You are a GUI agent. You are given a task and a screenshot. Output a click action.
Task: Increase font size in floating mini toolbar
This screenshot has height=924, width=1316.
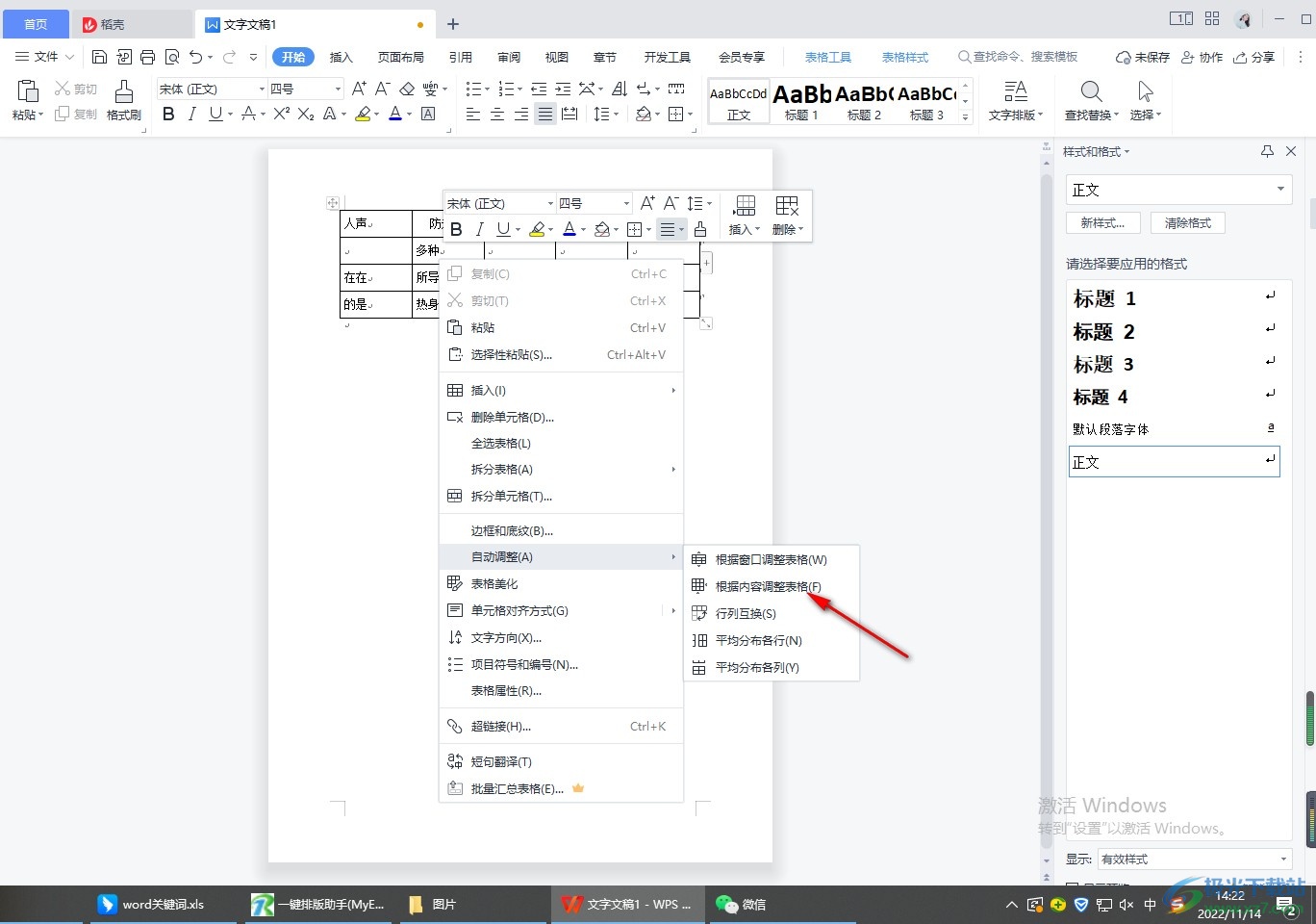coord(647,203)
